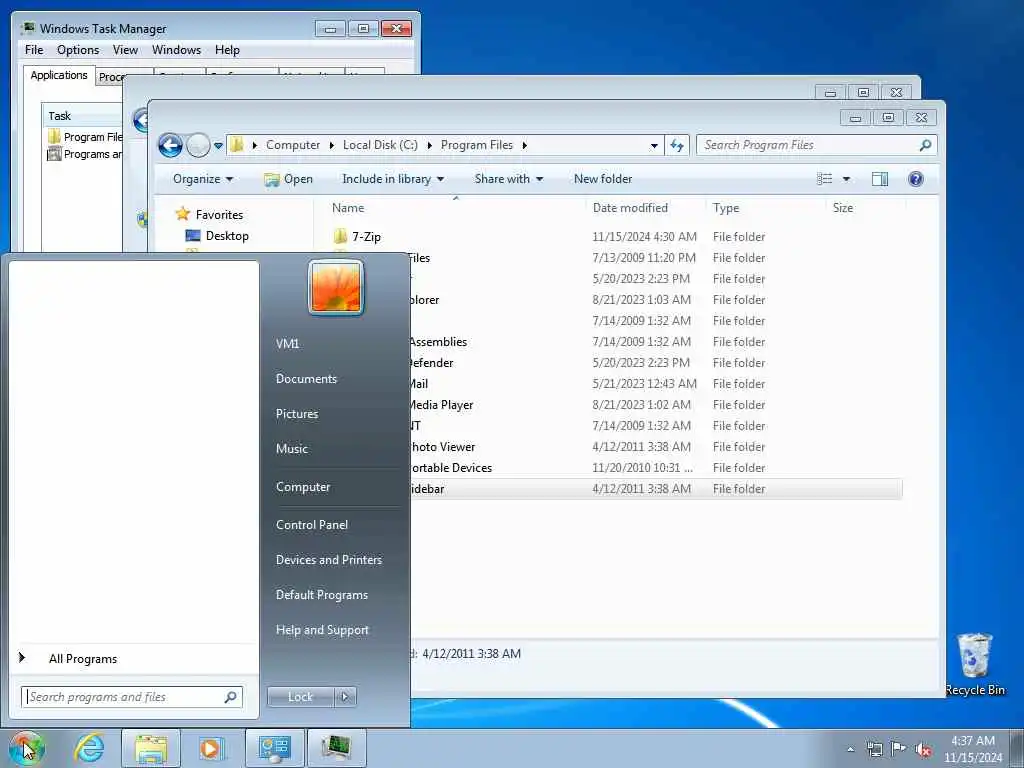This screenshot has height=768, width=1024.
Task: Sort by the Name column header
Action: tap(348, 208)
